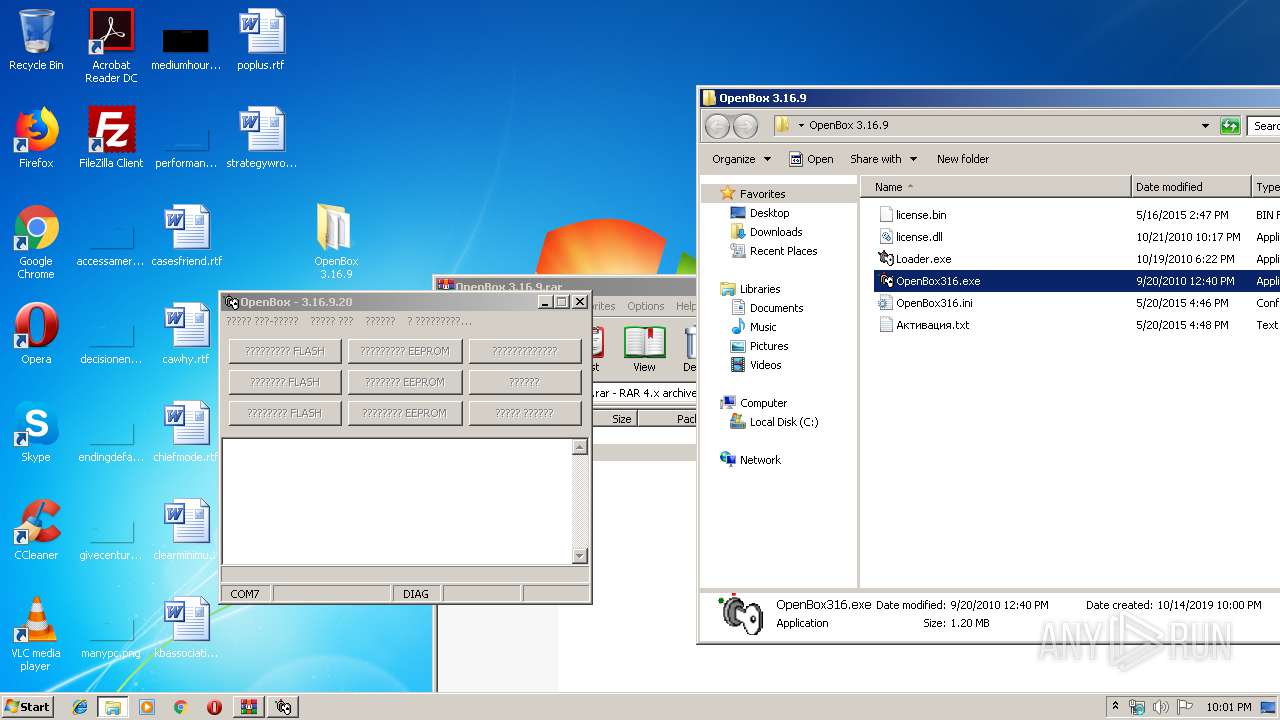Expand the Explorer address bar history dropdown

(1205, 126)
